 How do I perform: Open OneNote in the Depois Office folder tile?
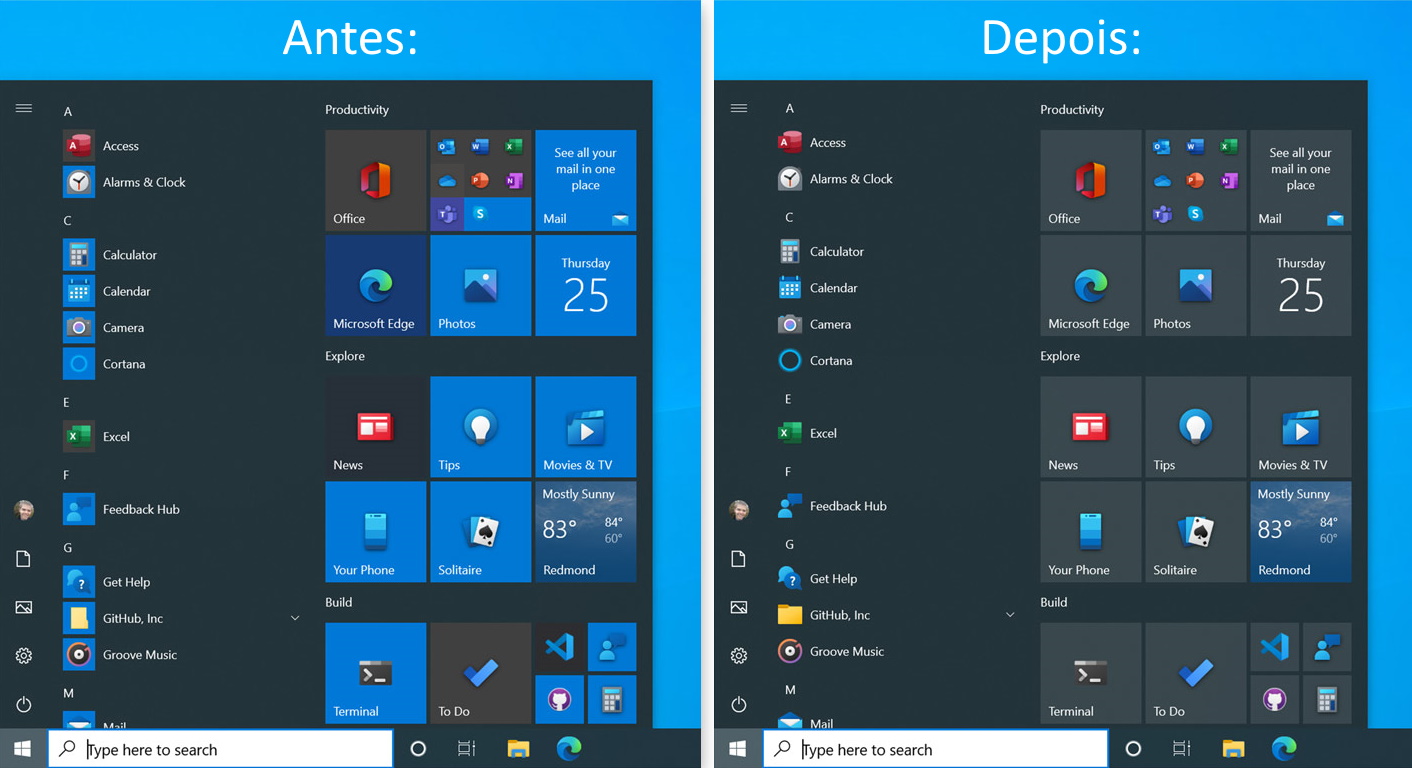(1229, 180)
